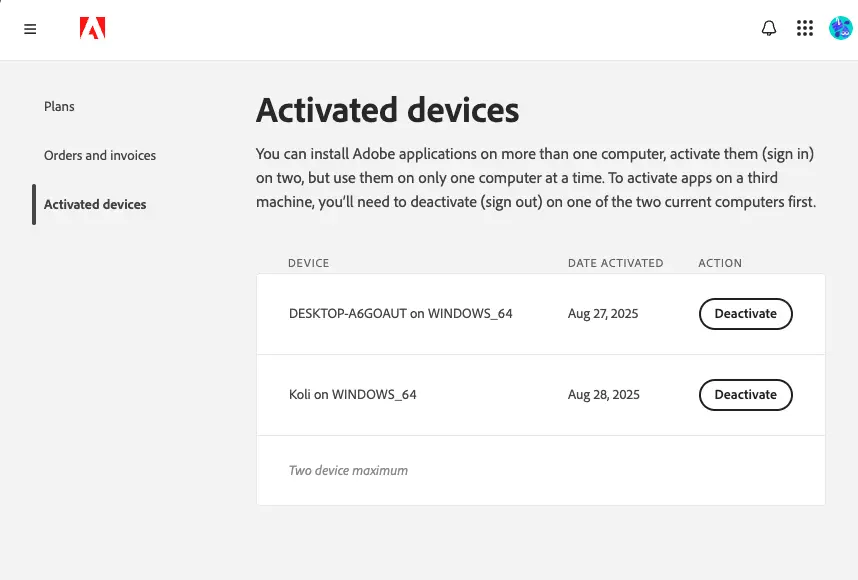Viewport: 858px width, 580px height.
Task: Click the Two device maximum note
Action: pos(348,471)
